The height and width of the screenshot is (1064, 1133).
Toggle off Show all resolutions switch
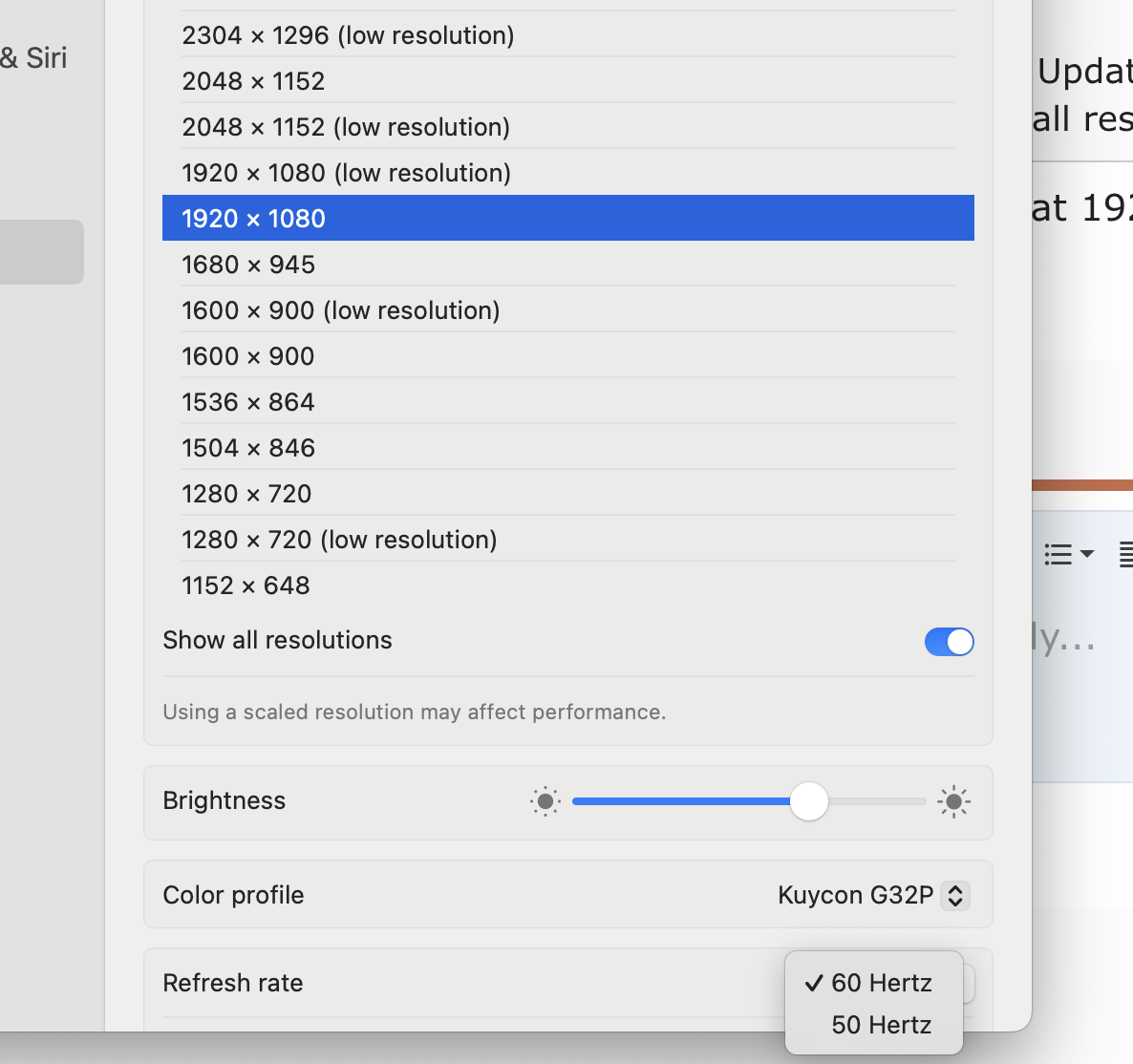pos(949,642)
